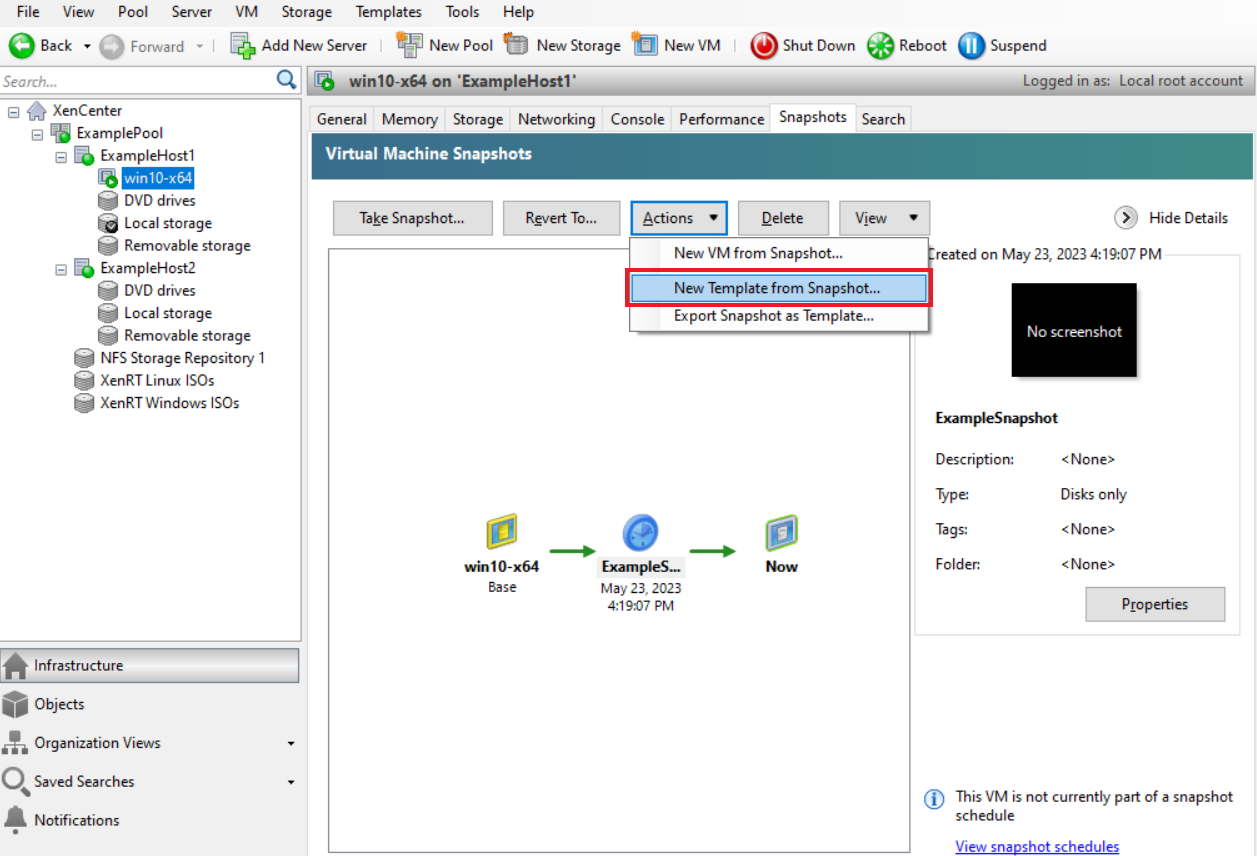Open the Storage menu
The image size is (1257, 856).
tap(306, 12)
